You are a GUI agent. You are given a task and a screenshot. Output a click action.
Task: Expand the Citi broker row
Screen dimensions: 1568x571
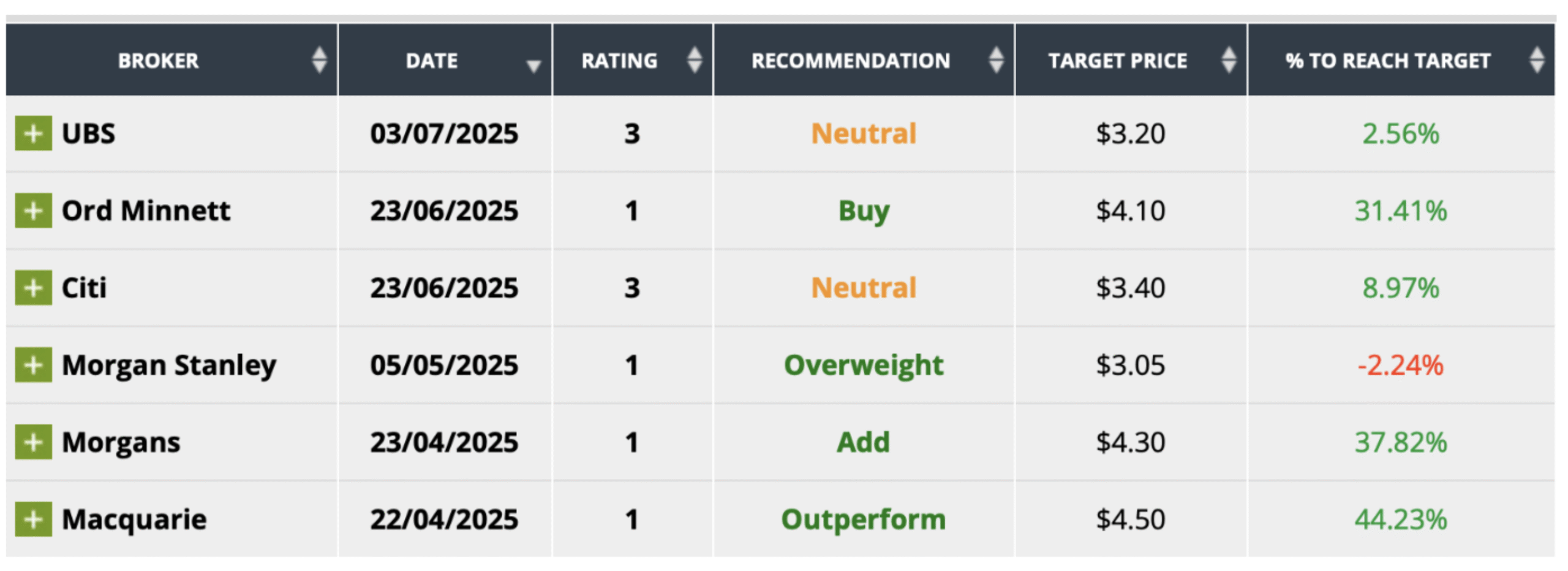pos(33,288)
